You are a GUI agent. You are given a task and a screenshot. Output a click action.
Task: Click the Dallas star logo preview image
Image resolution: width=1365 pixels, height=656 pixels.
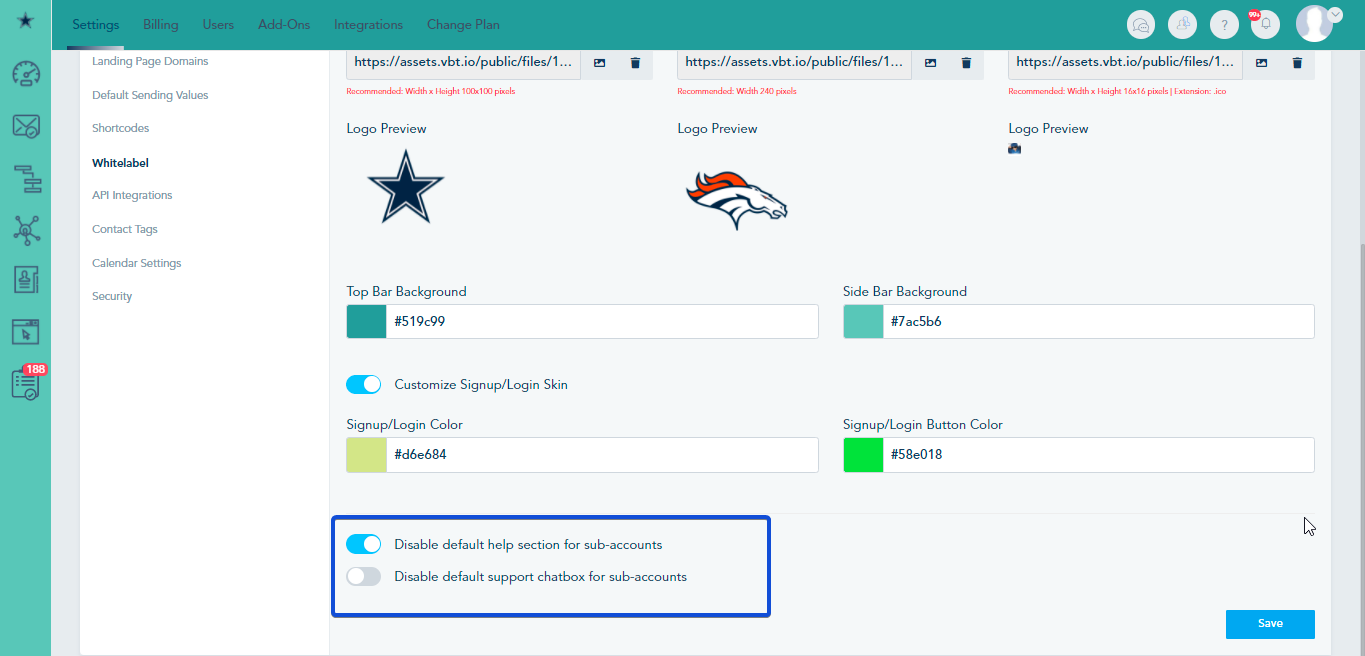tap(405, 186)
